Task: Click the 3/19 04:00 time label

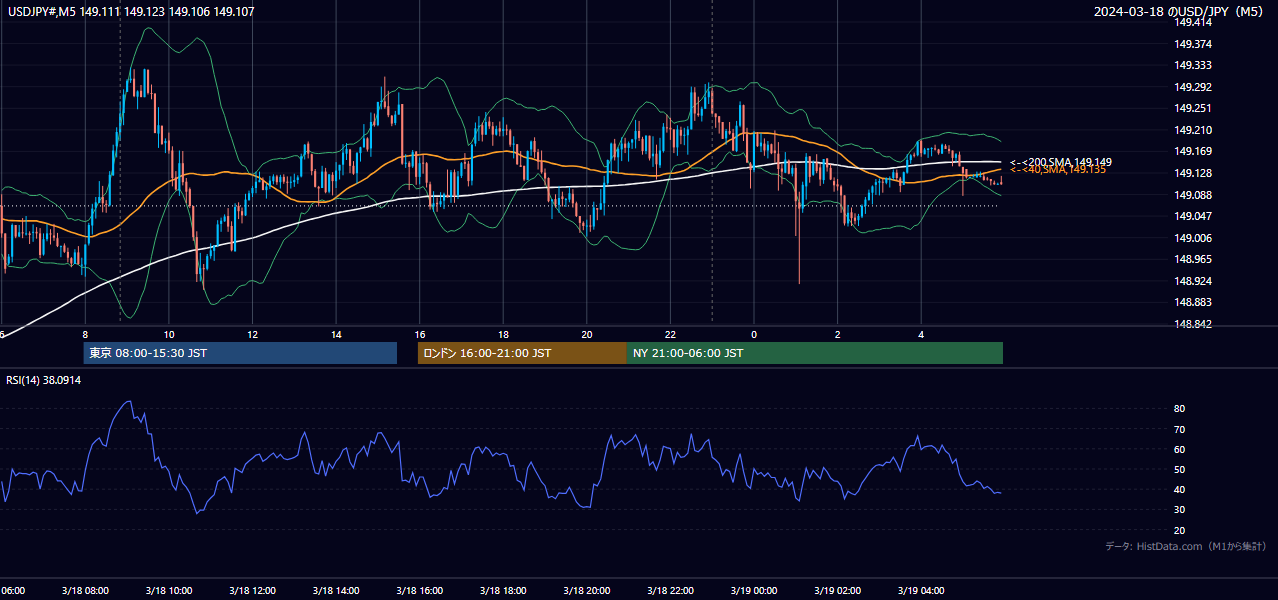Action: tap(921, 591)
